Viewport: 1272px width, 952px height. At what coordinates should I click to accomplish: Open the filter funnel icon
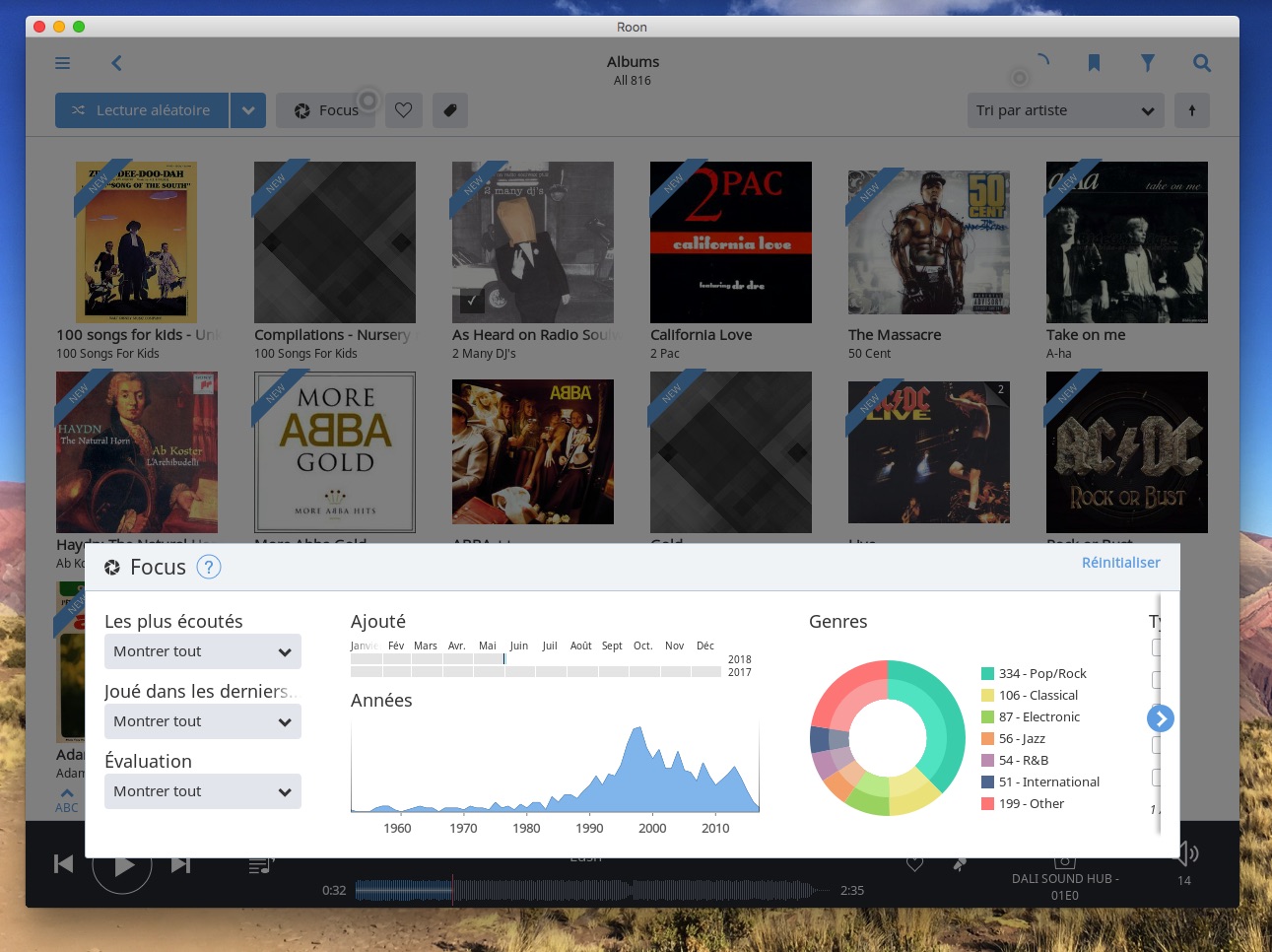(x=1148, y=63)
